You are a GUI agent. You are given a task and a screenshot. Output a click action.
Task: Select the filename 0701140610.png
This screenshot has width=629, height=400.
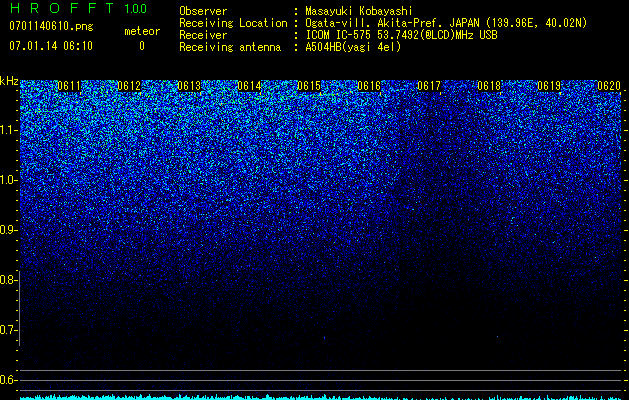point(51,27)
